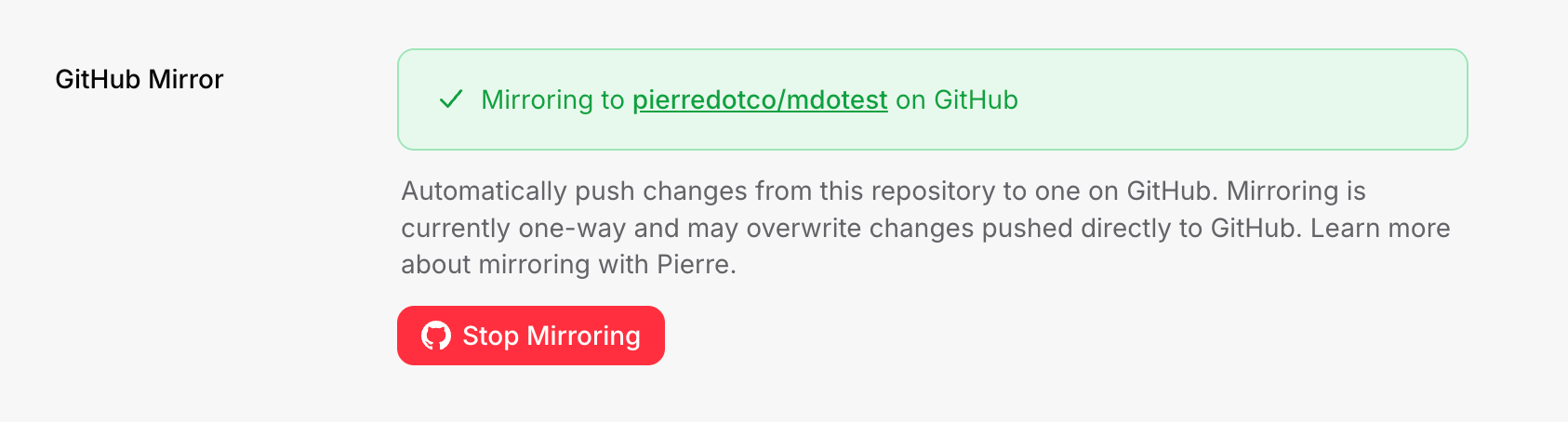
Task: Click the GitHub octocat icon
Action: coord(436,336)
